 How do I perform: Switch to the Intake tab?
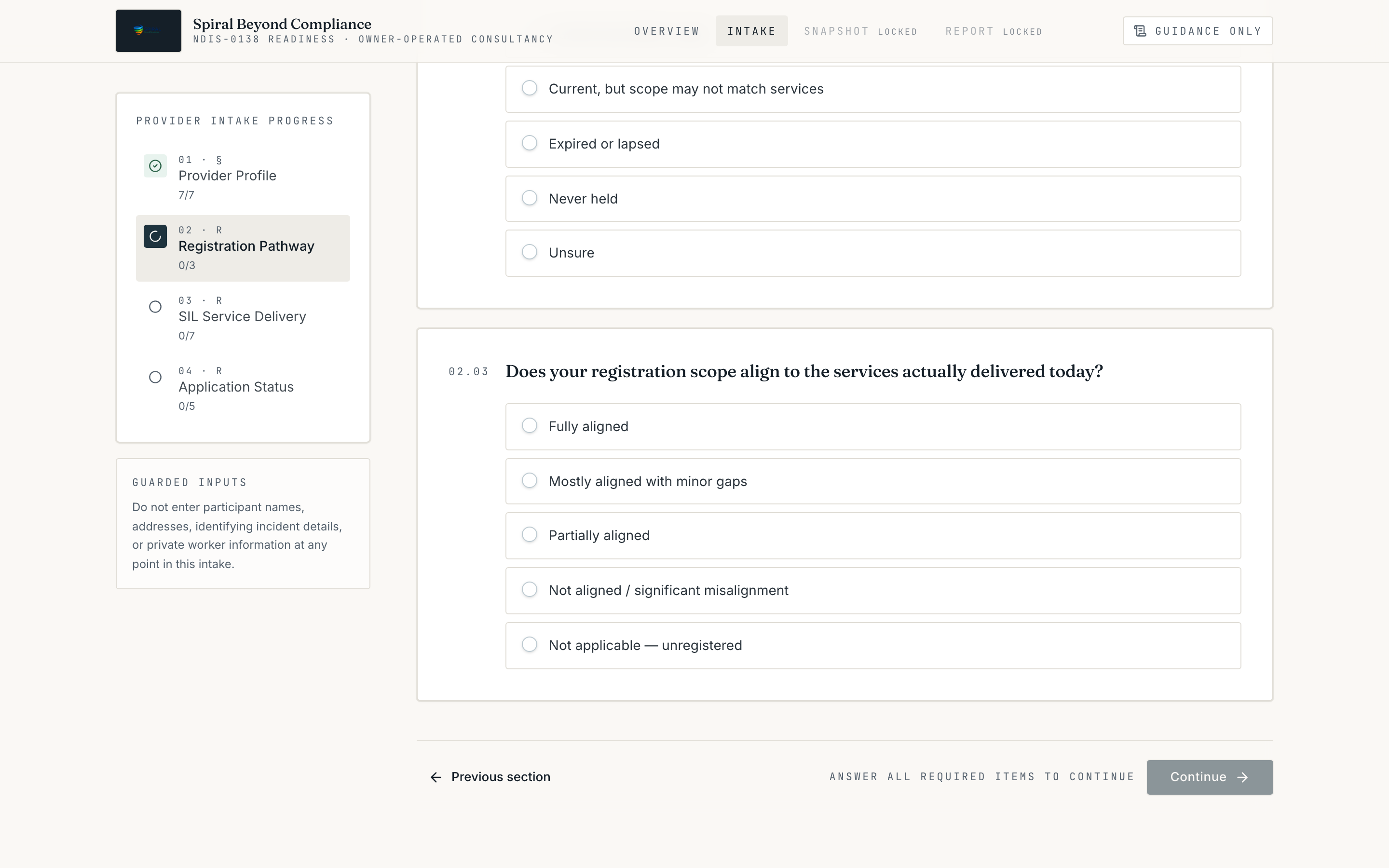click(x=751, y=31)
